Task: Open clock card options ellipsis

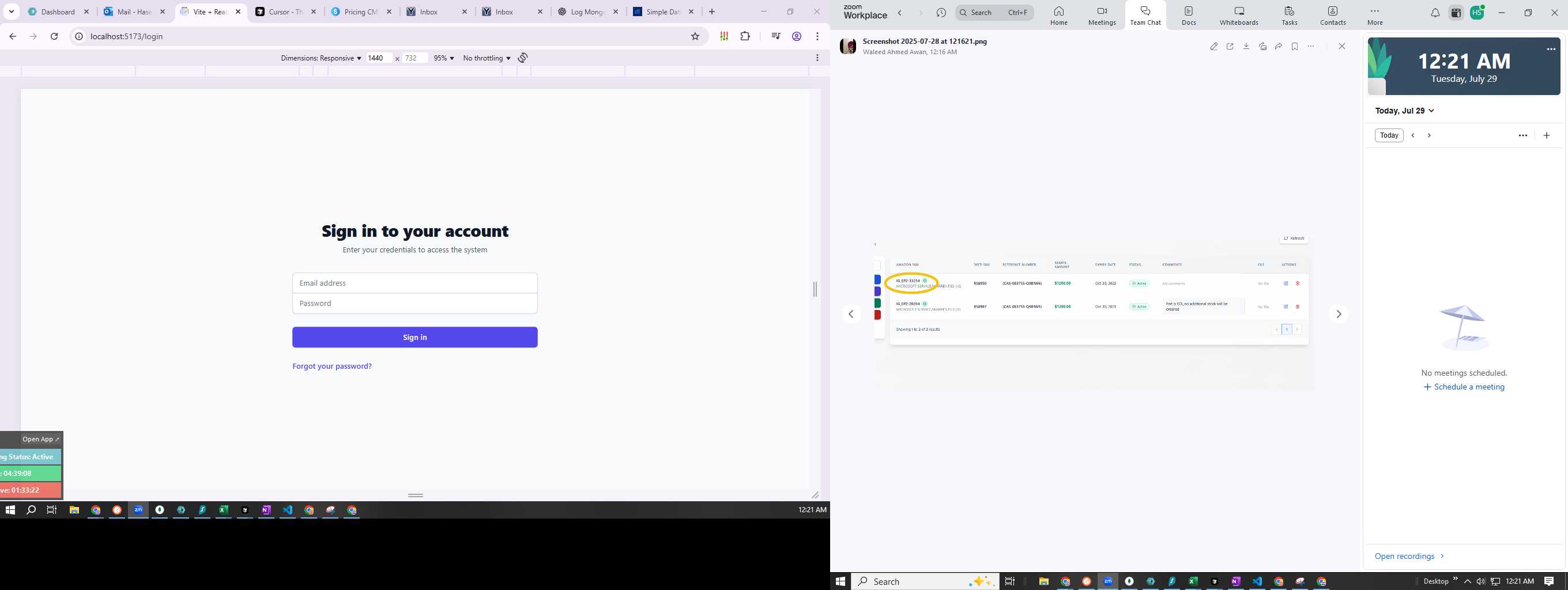Action: click(x=1551, y=50)
